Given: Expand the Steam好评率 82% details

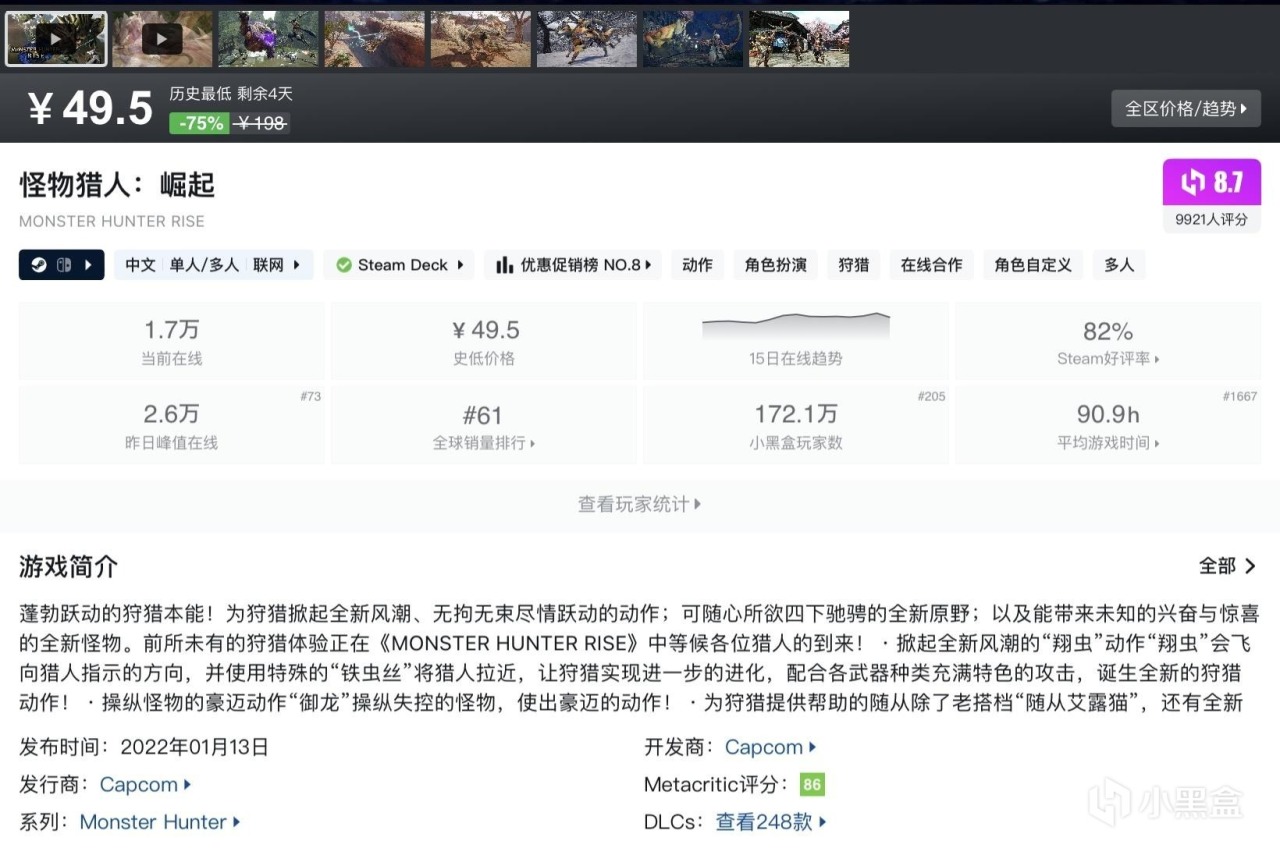Looking at the screenshot, I should [1108, 341].
